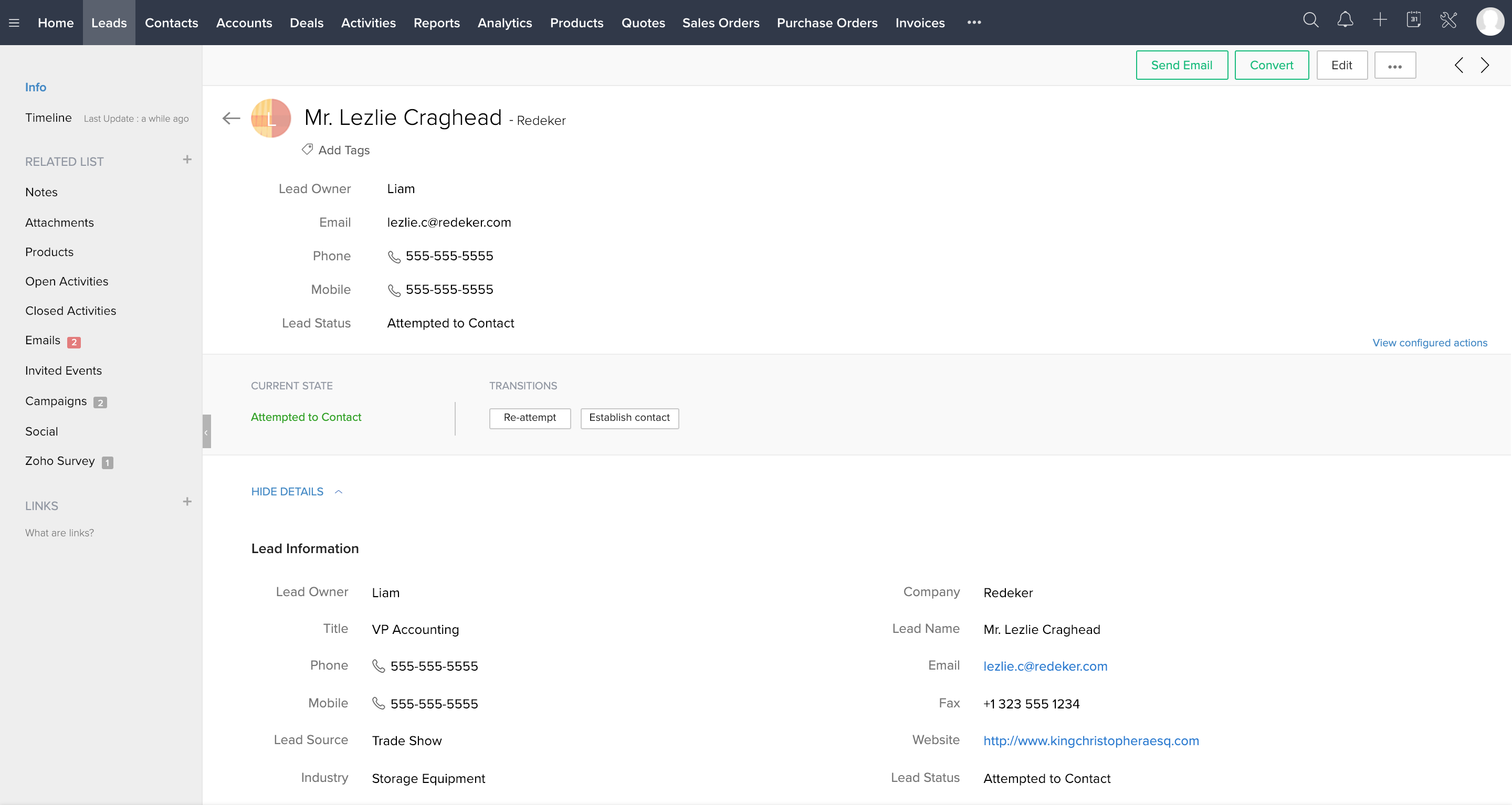Open the hamburger menu icon
This screenshot has width=1512, height=805.
click(14, 23)
